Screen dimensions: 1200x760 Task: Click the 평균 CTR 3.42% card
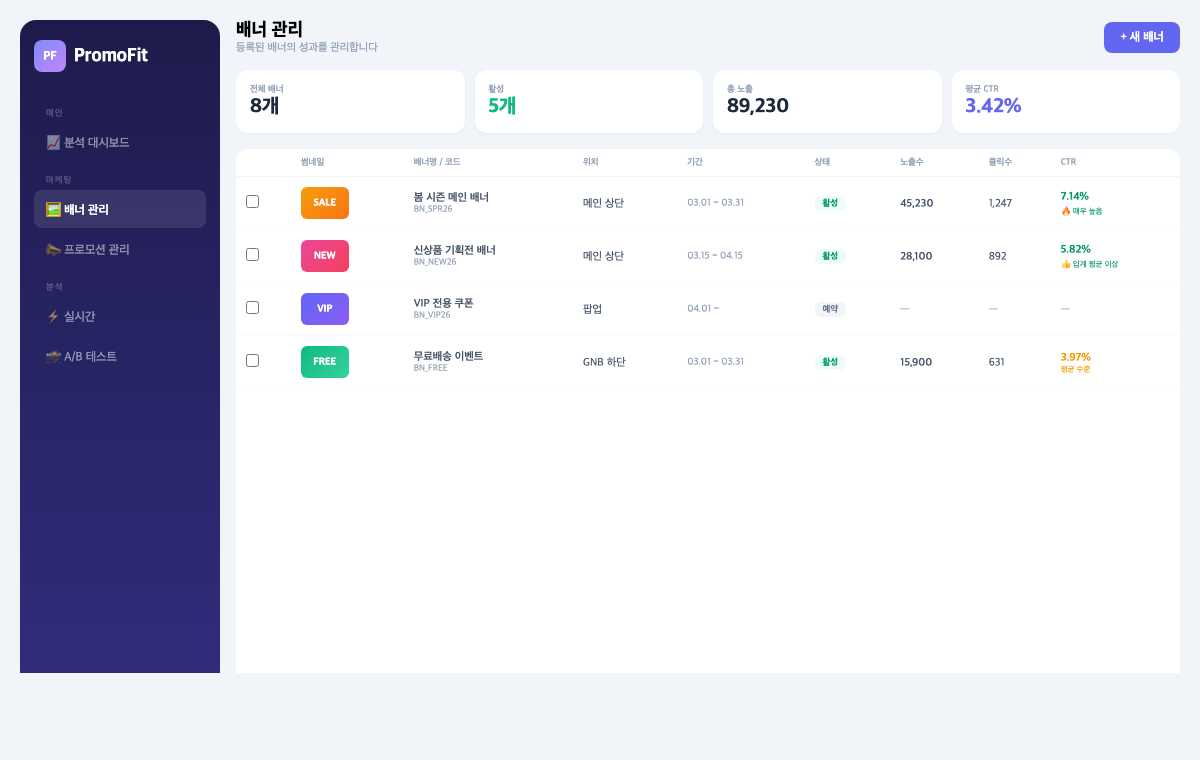point(1066,101)
